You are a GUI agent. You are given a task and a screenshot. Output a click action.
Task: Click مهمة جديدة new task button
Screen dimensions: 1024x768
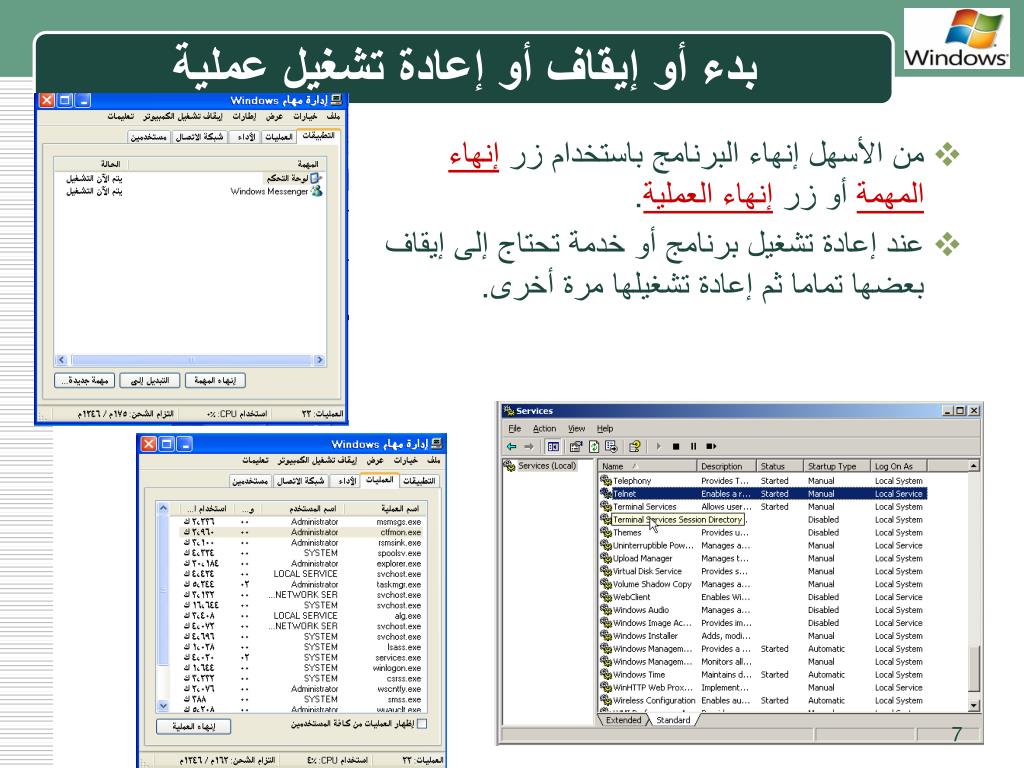(84, 381)
